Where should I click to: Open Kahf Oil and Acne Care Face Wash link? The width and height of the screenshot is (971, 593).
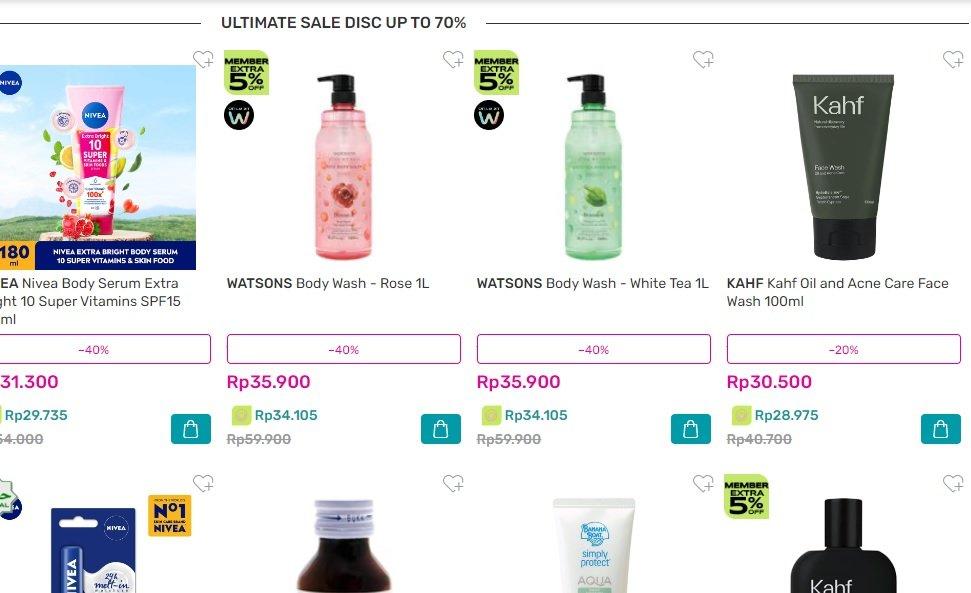[837, 292]
